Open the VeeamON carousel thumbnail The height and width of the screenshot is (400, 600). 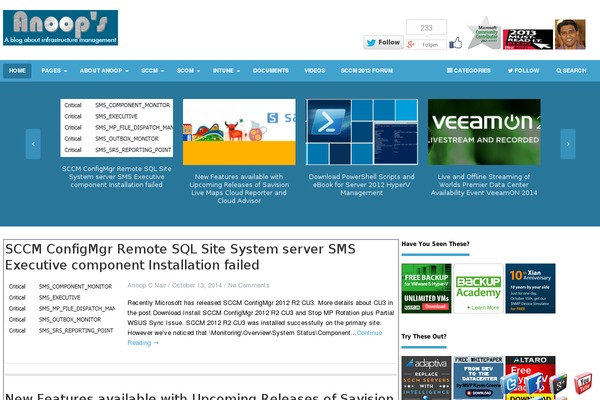(x=484, y=132)
